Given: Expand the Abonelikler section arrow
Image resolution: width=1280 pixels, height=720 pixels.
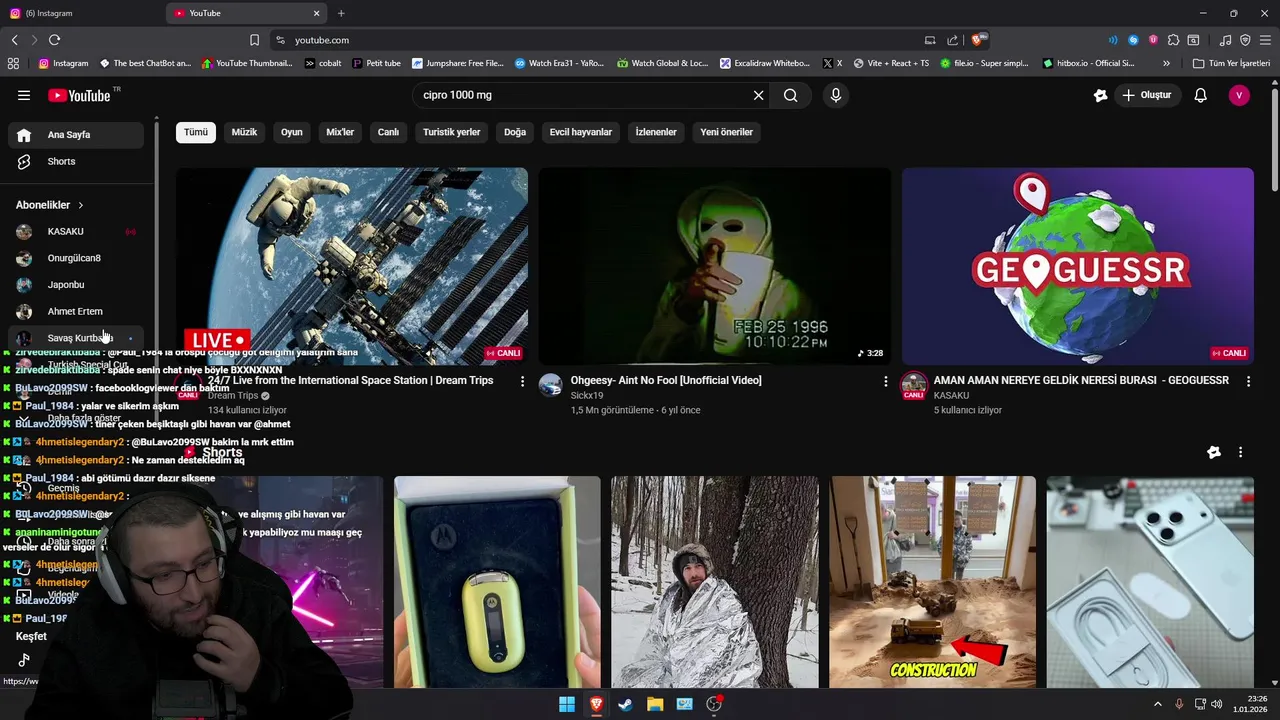Looking at the screenshot, I should [81, 205].
